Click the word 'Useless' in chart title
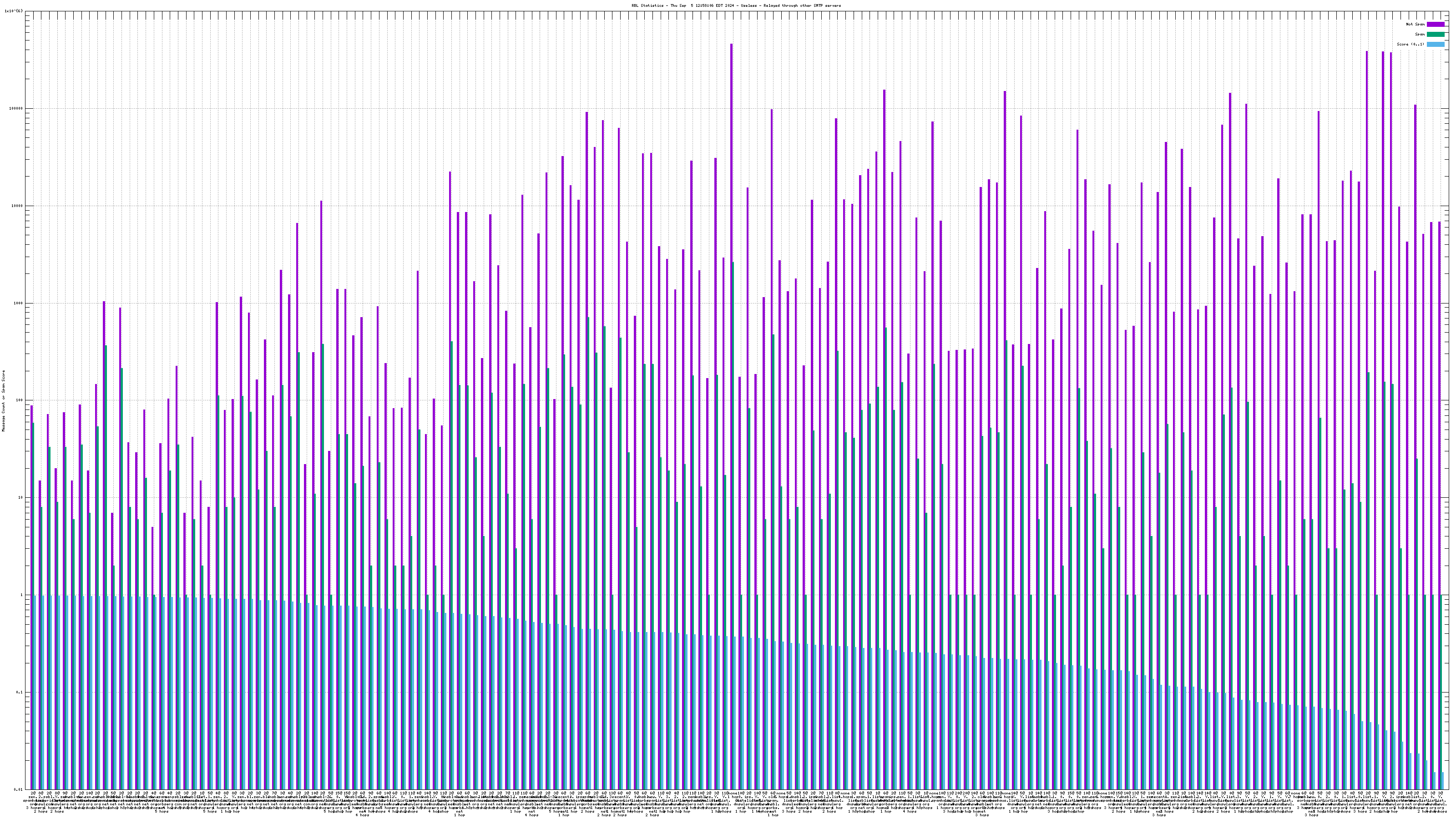 [x=748, y=5]
